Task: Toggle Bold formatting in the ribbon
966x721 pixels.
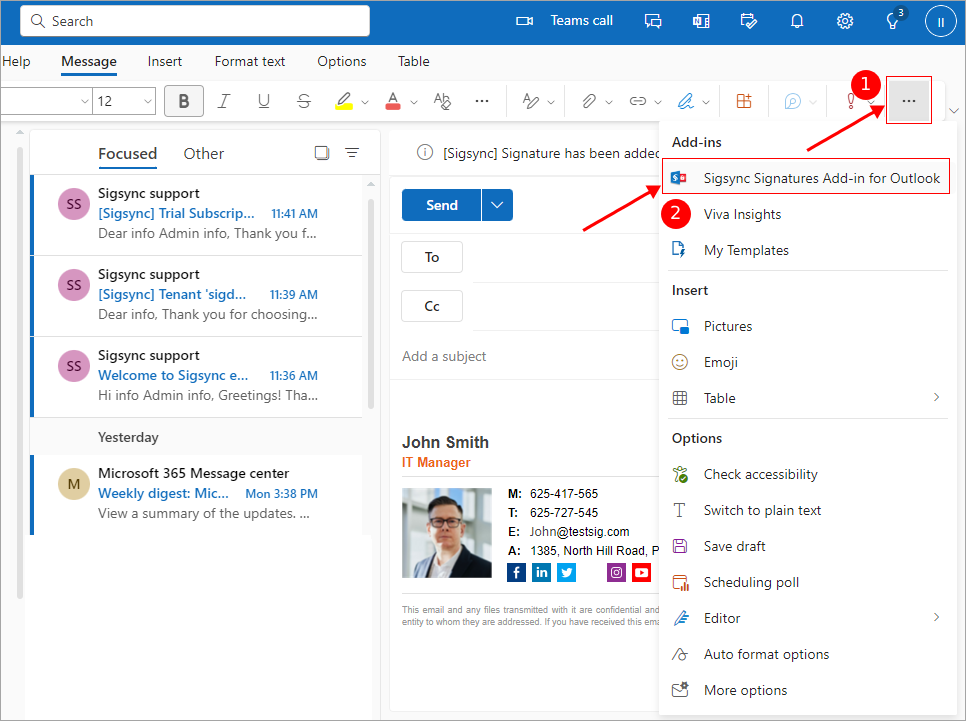Action: pos(184,101)
